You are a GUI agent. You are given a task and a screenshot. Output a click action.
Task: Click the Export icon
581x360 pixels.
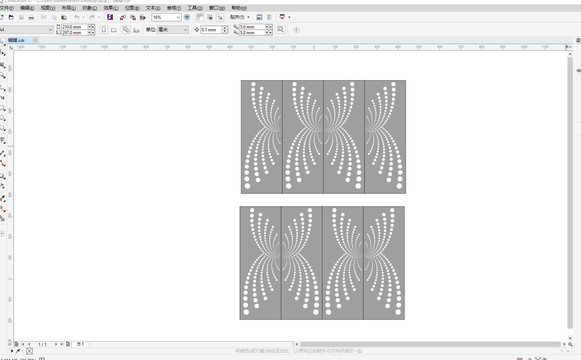tap(133, 17)
